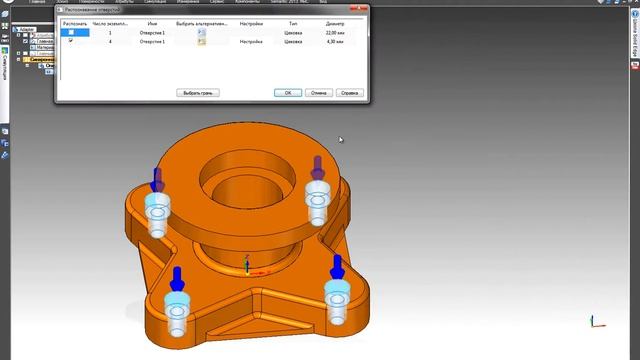Select Отверстие 1 name in the row with 4 instances
Screen dimensions: 640x360
pos(152,42)
